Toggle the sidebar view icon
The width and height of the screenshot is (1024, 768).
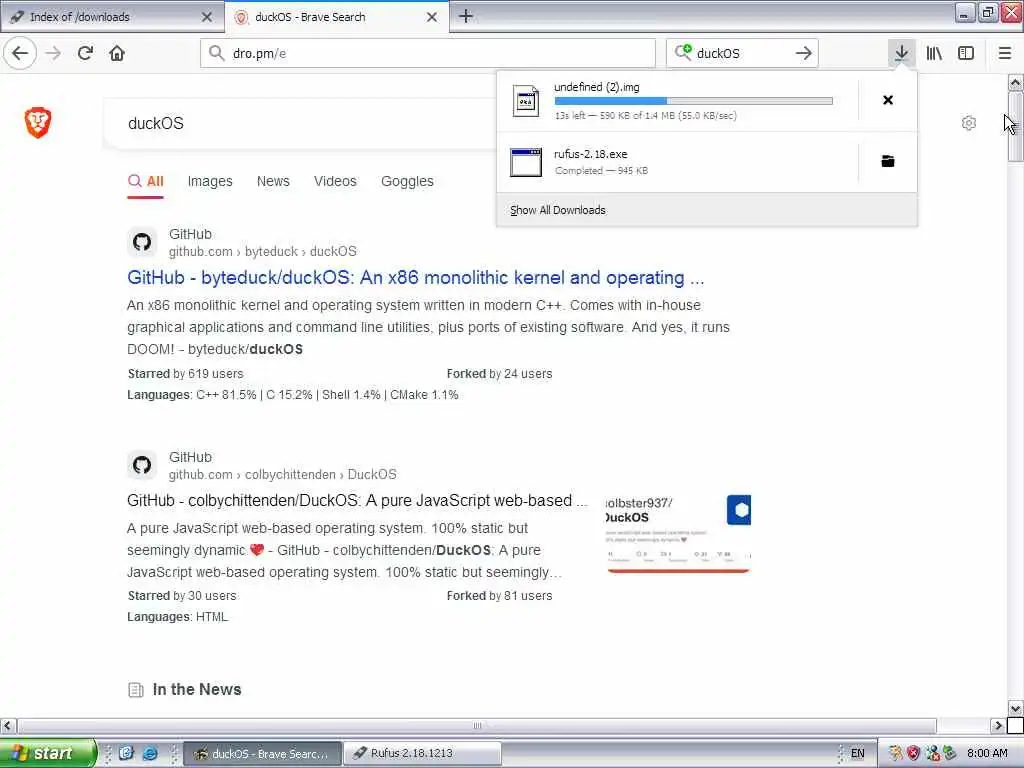point(966,53)
